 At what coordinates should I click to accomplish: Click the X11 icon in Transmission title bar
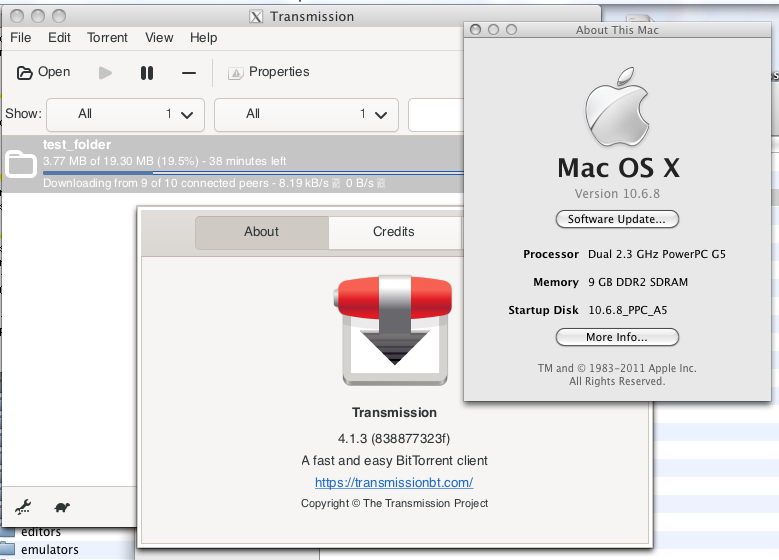(x=256, y=17)
